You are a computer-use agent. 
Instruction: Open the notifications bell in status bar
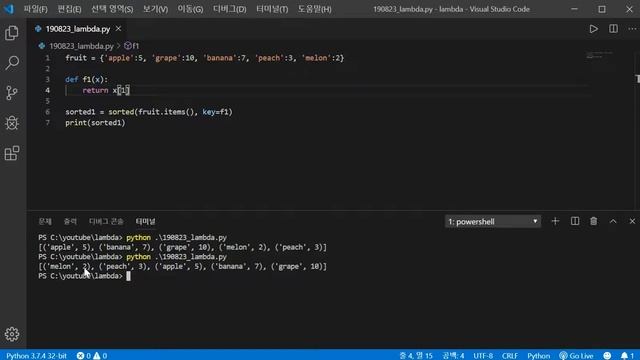click(627, 356)
